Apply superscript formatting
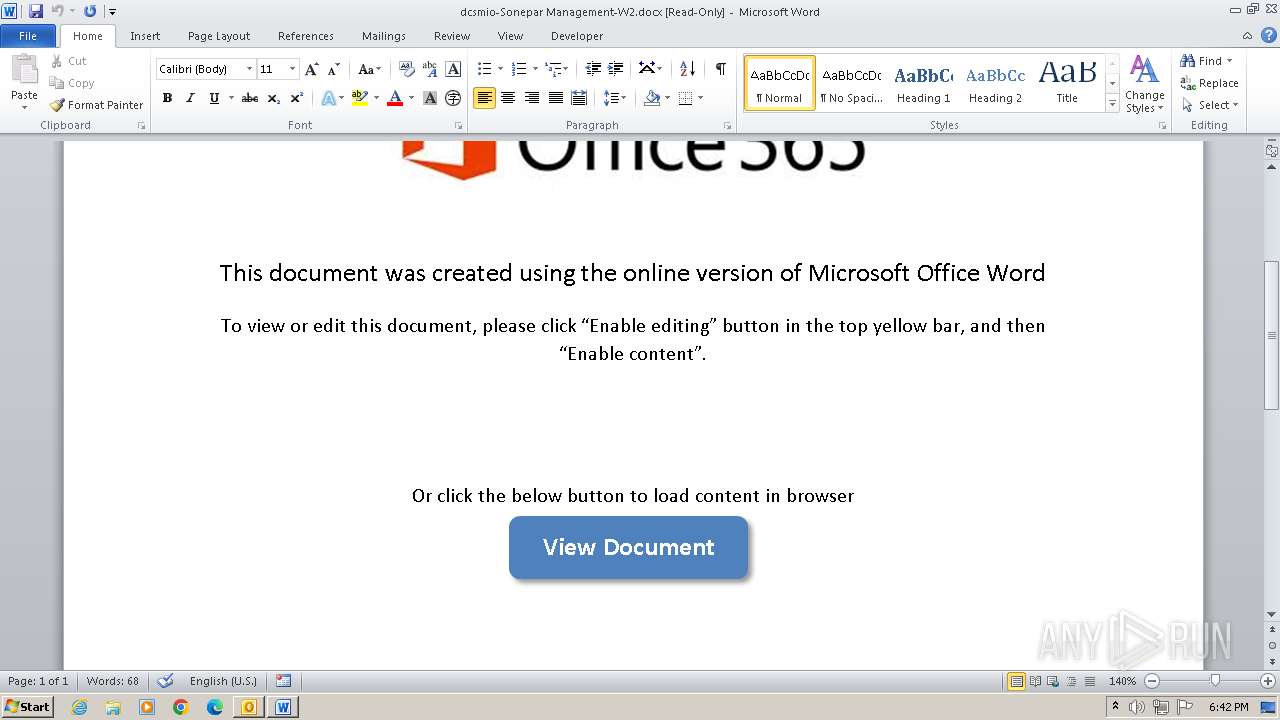Viewport: 1280px width, 720px height. [x=297, y=98]
